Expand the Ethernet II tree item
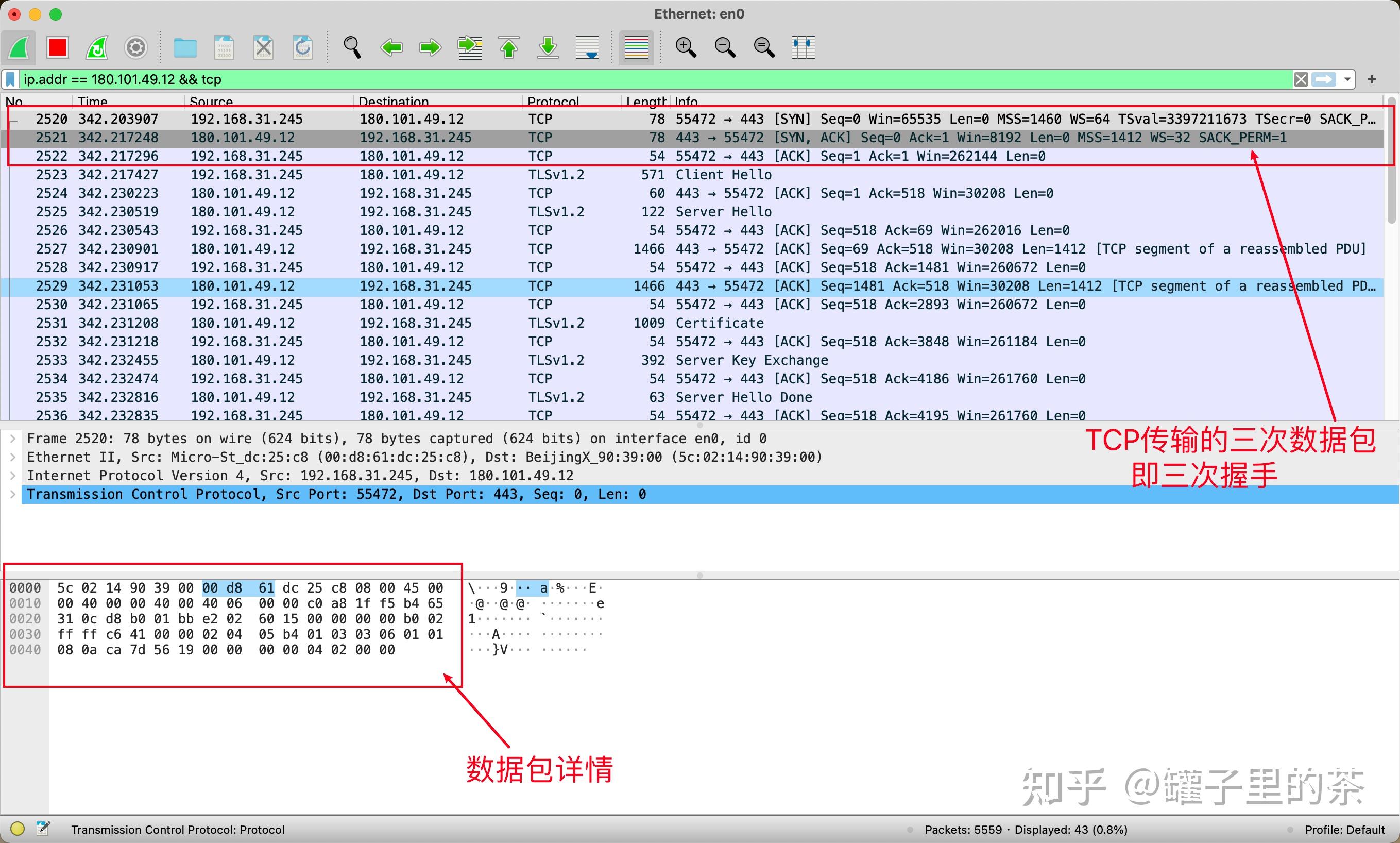This screenshot has height=843, width=1400. (x=12, y=456)
